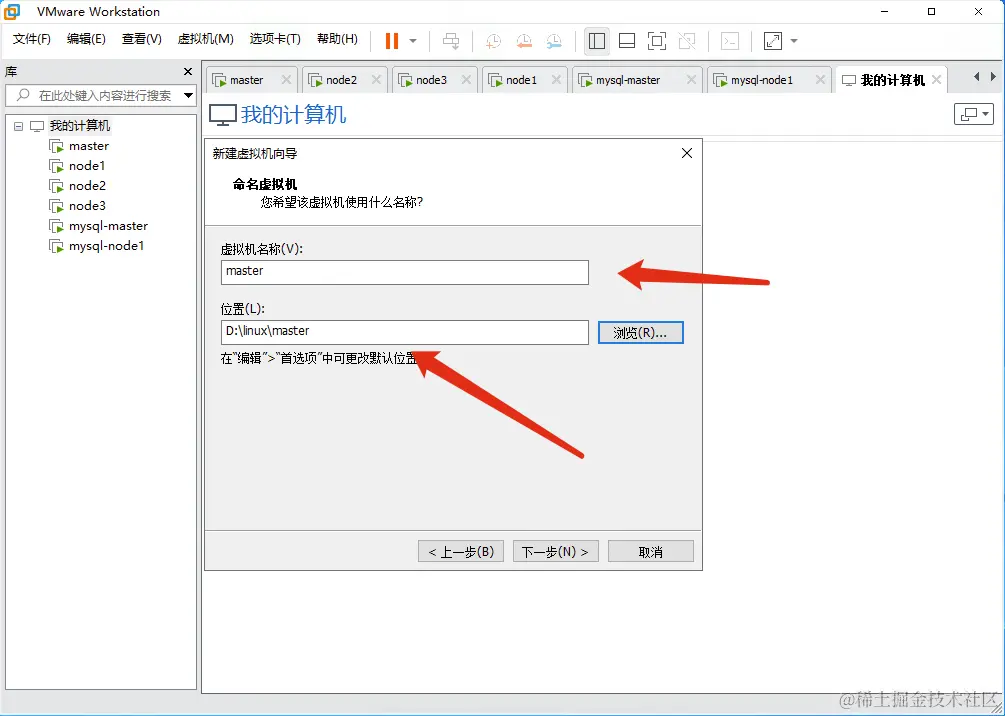Viewport: 1005px width, 716px height.
Task: Close the mysql-master tab
Action: coord(691,79)
